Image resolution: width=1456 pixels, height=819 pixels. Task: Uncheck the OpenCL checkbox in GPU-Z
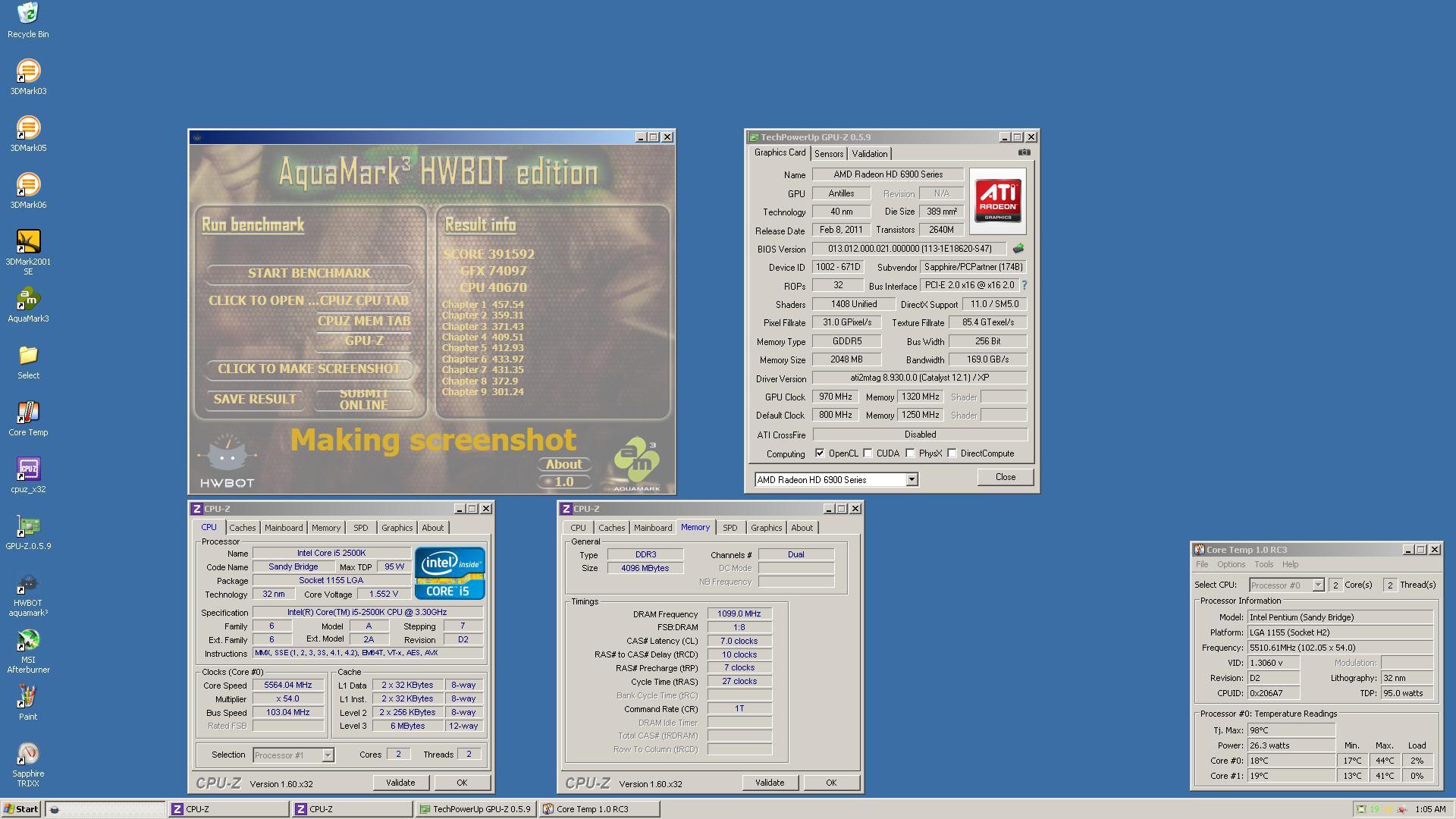820,453
